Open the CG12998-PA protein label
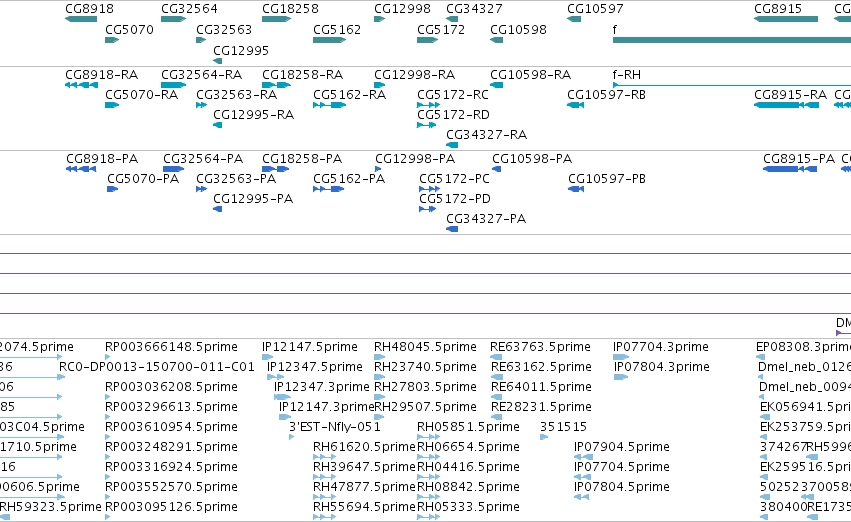Image resolution: width=851 pixels, height=522 pixels. [415, 159]
